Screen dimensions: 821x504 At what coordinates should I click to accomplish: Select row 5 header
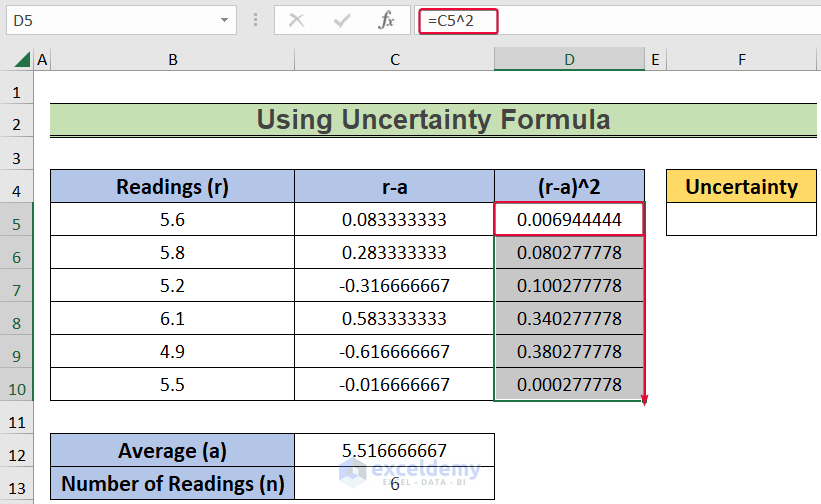coord(16,219)
